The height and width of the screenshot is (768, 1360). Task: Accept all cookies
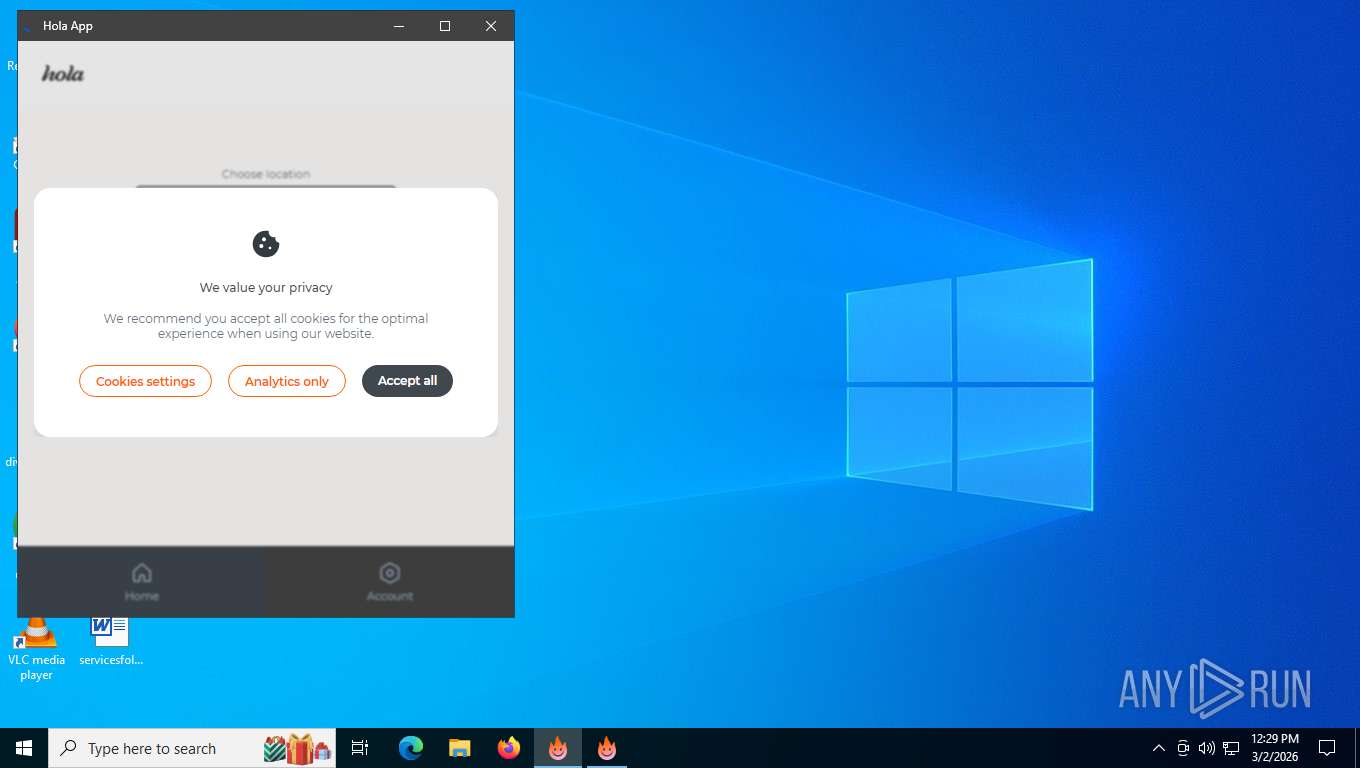(x=407, y=381)
